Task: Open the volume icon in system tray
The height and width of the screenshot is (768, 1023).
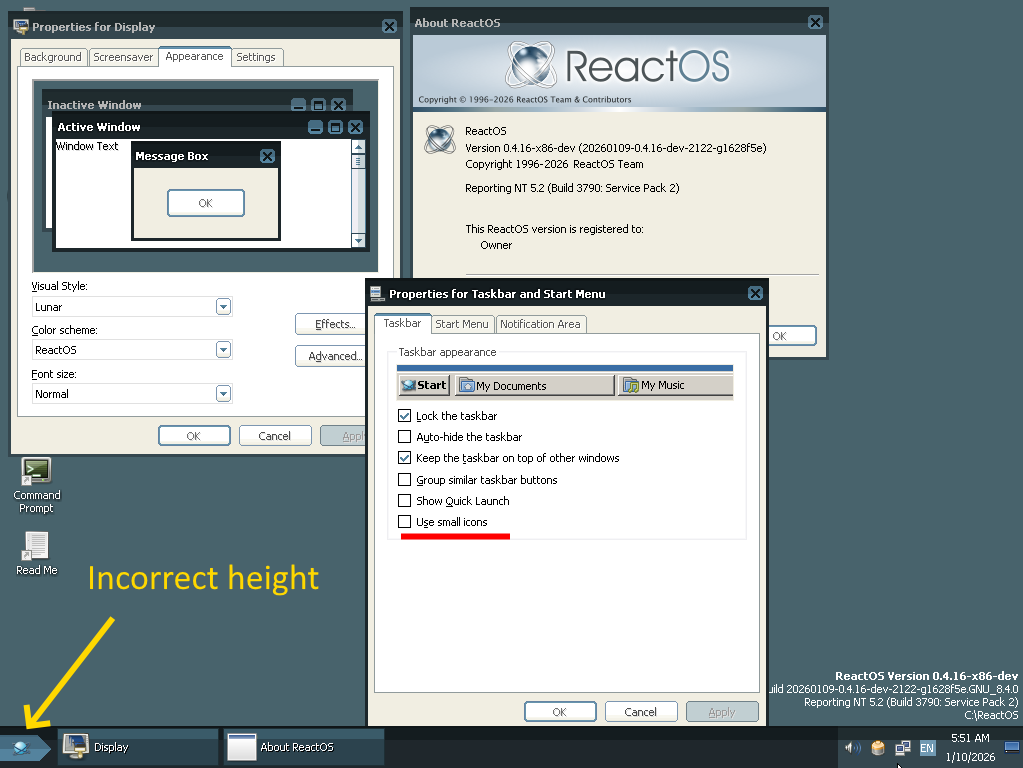Action: point(853,748)
